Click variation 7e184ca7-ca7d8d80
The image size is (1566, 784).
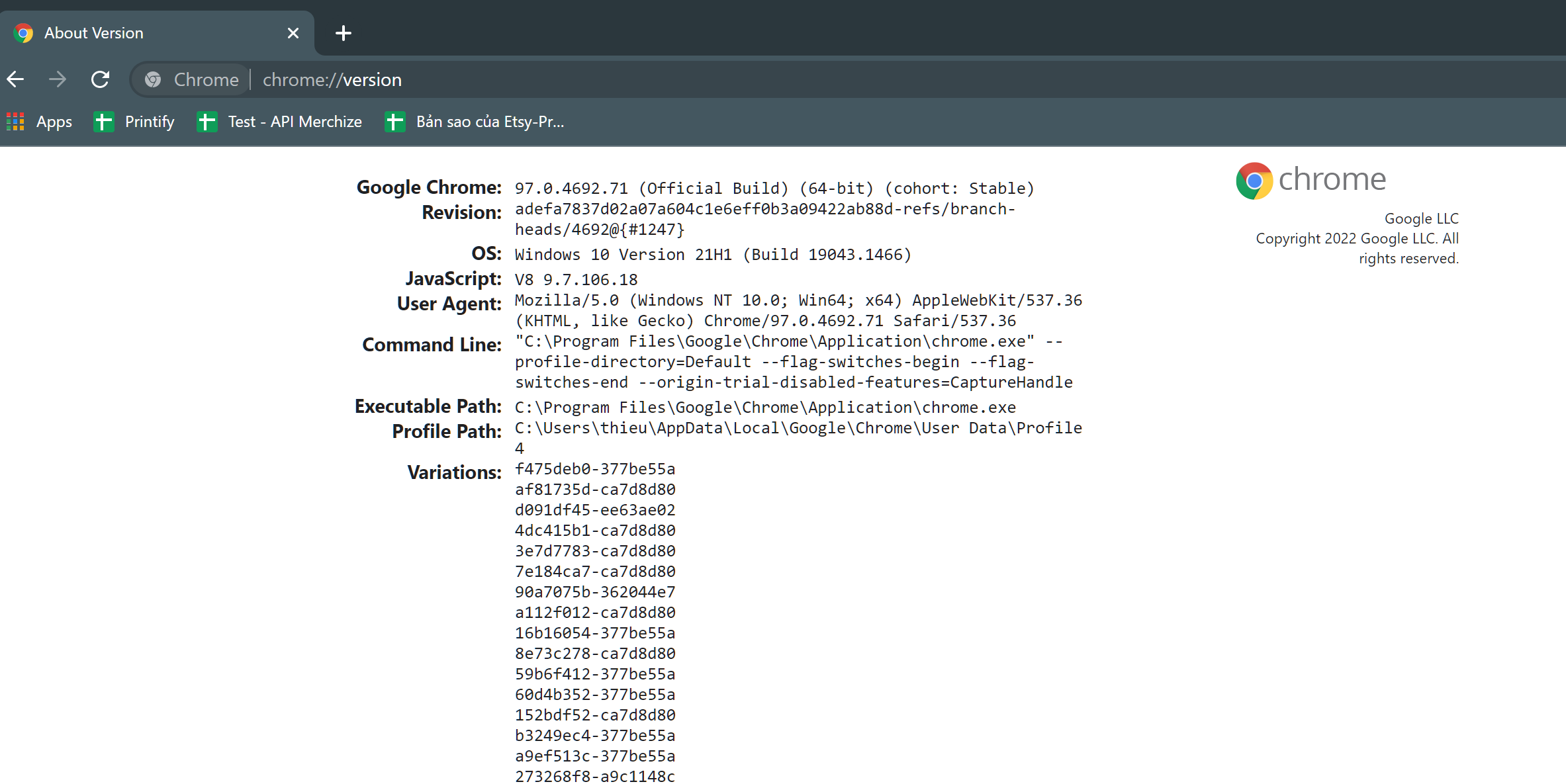tap(595, 572)
